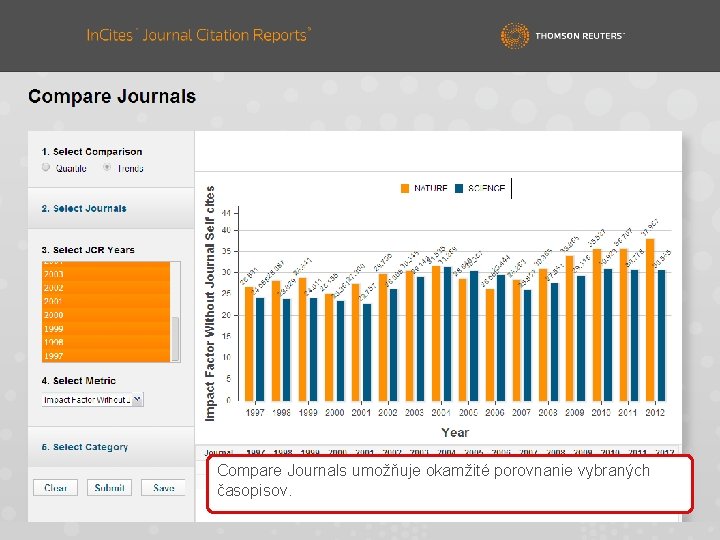Image resolution: width=720 pixels, height=540 pixels.
Task: Click the 2005 label on Year axis
Action: pyautogui.click(x=468, y=412)
